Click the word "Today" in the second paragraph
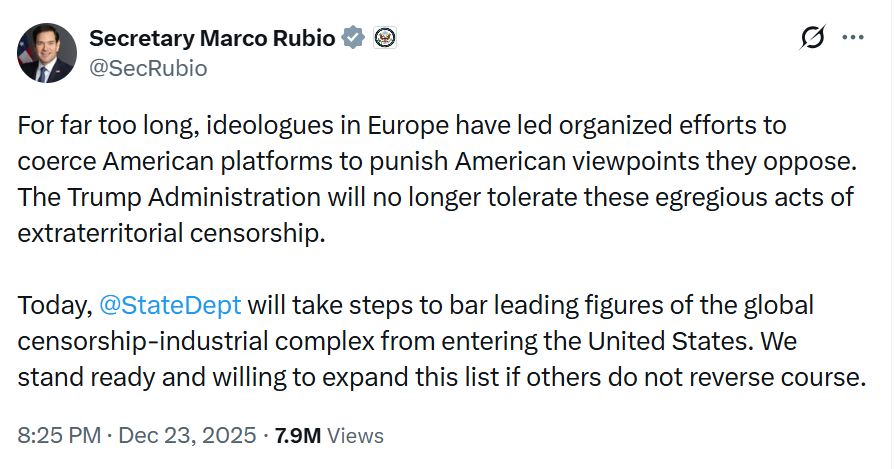 53,306
